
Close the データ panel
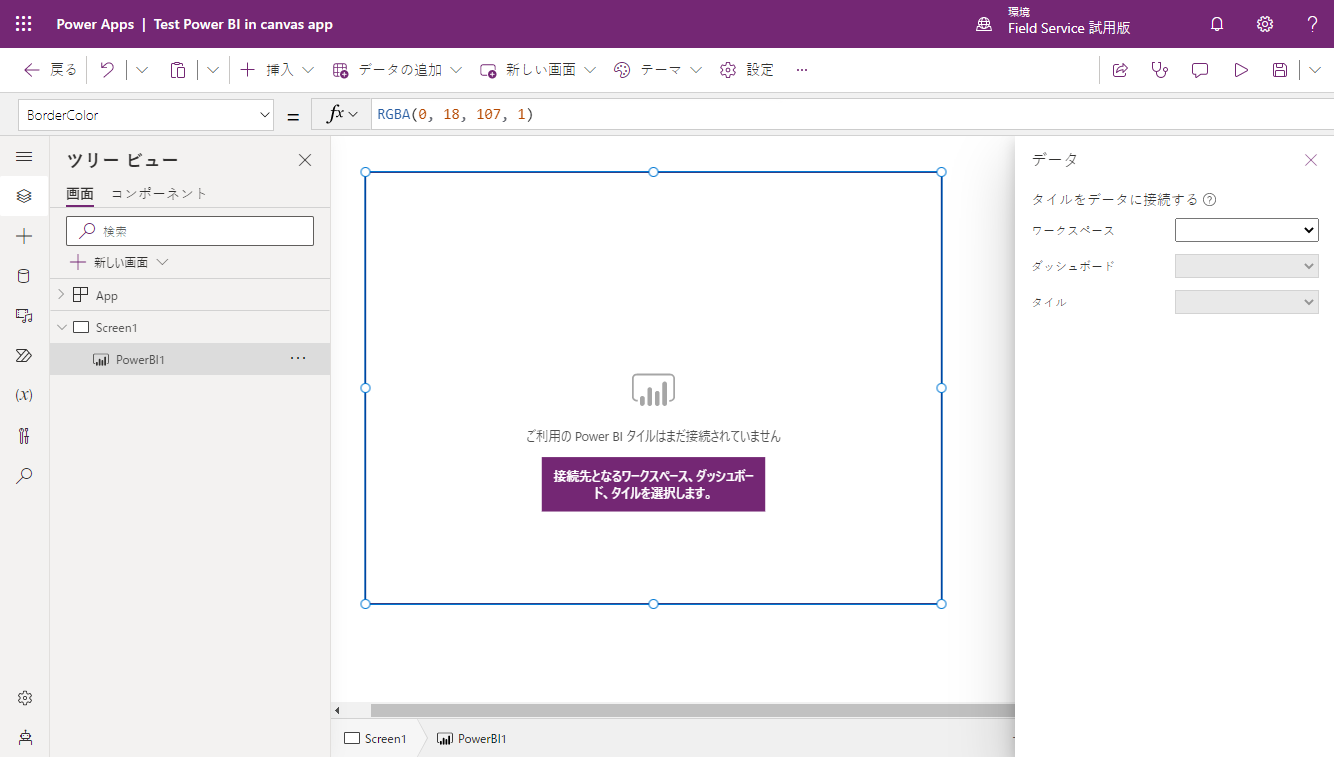point(1311,160)
